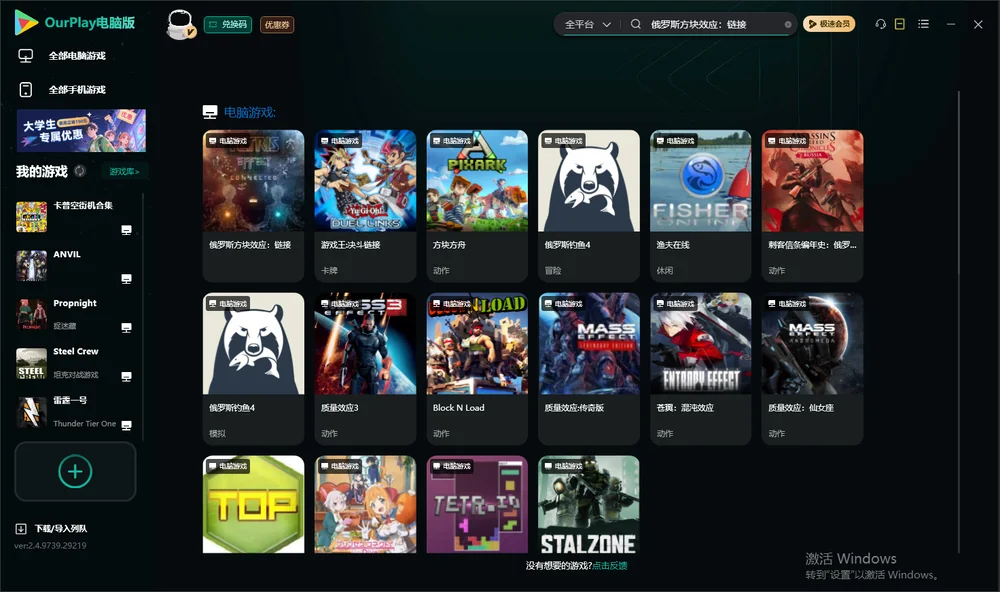Screen dimensions: 1000x592
Task: Click the 刺客信条编年史：俄罗... card title
Action: (x=812, y=245)
